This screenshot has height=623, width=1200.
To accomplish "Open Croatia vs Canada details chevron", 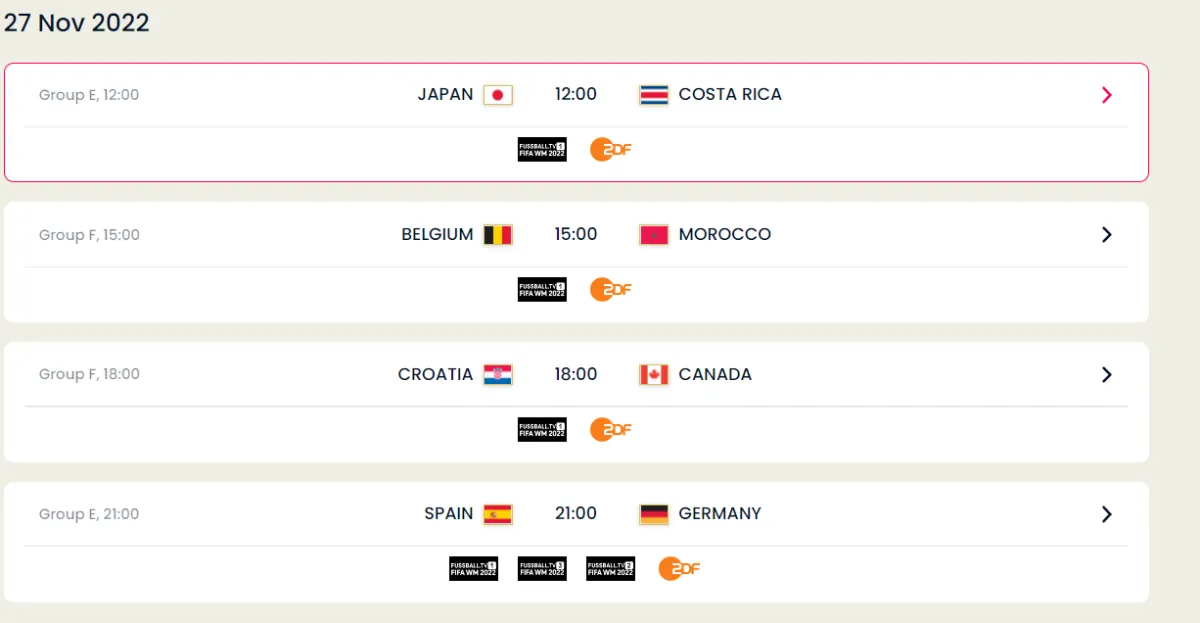I will [x=1106, y=375].
